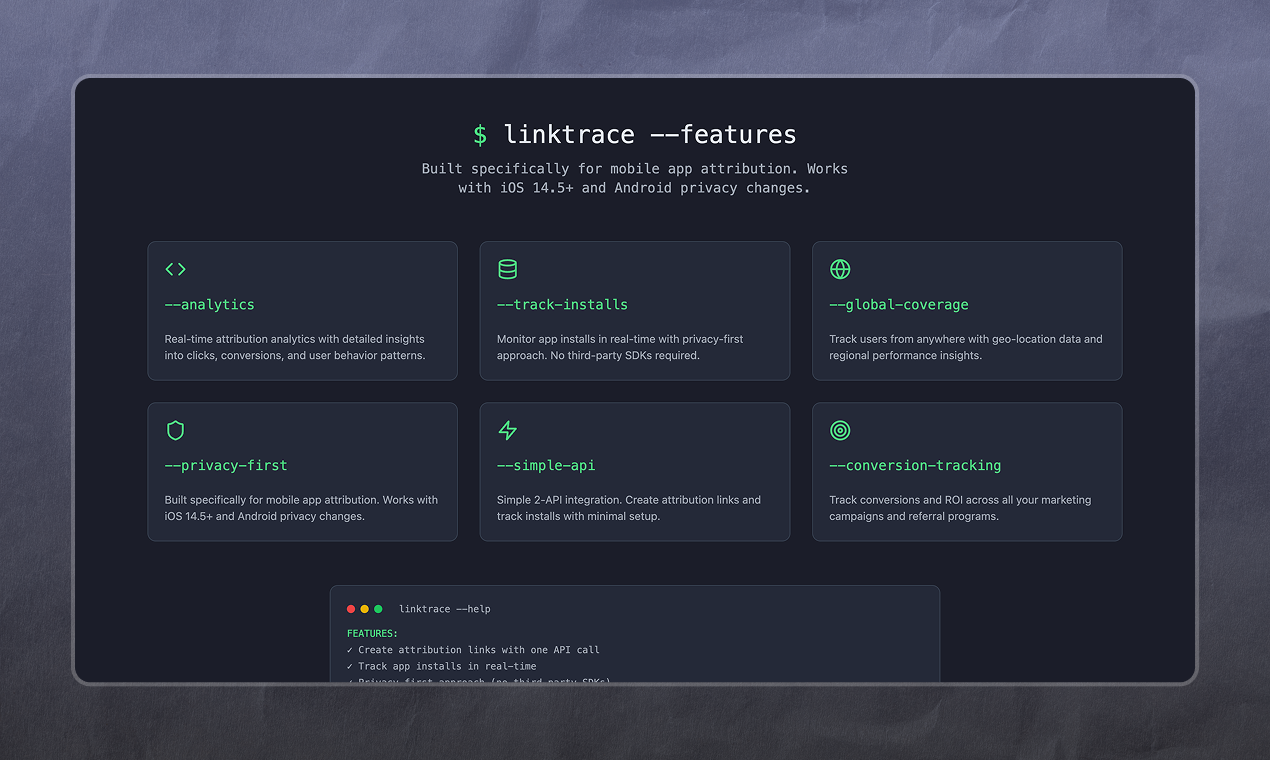This screenshot has width=1270, height=760.
Task: Click the green dot in terminal window
Action: coord(378,609)
